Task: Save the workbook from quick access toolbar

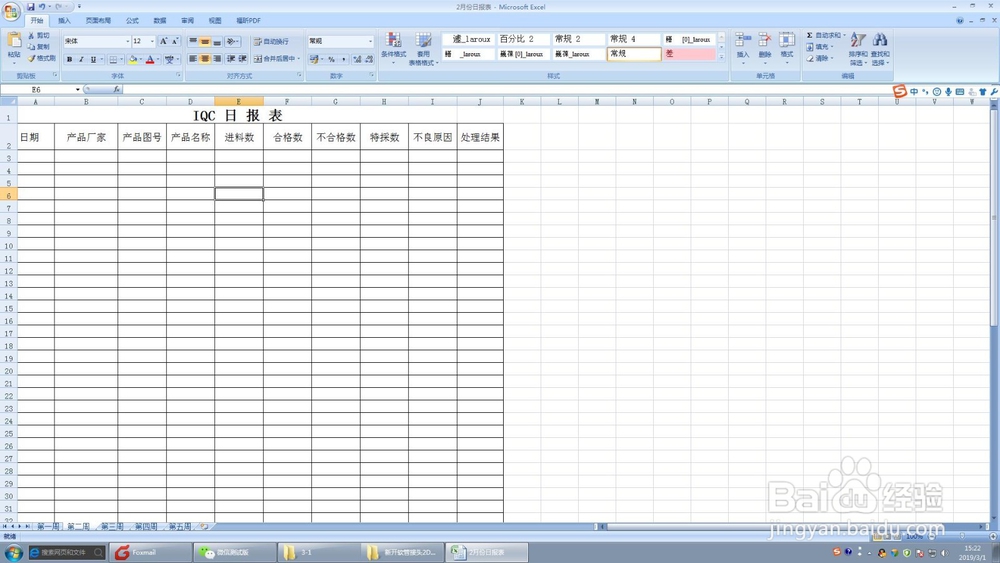Action: [31, 6]
